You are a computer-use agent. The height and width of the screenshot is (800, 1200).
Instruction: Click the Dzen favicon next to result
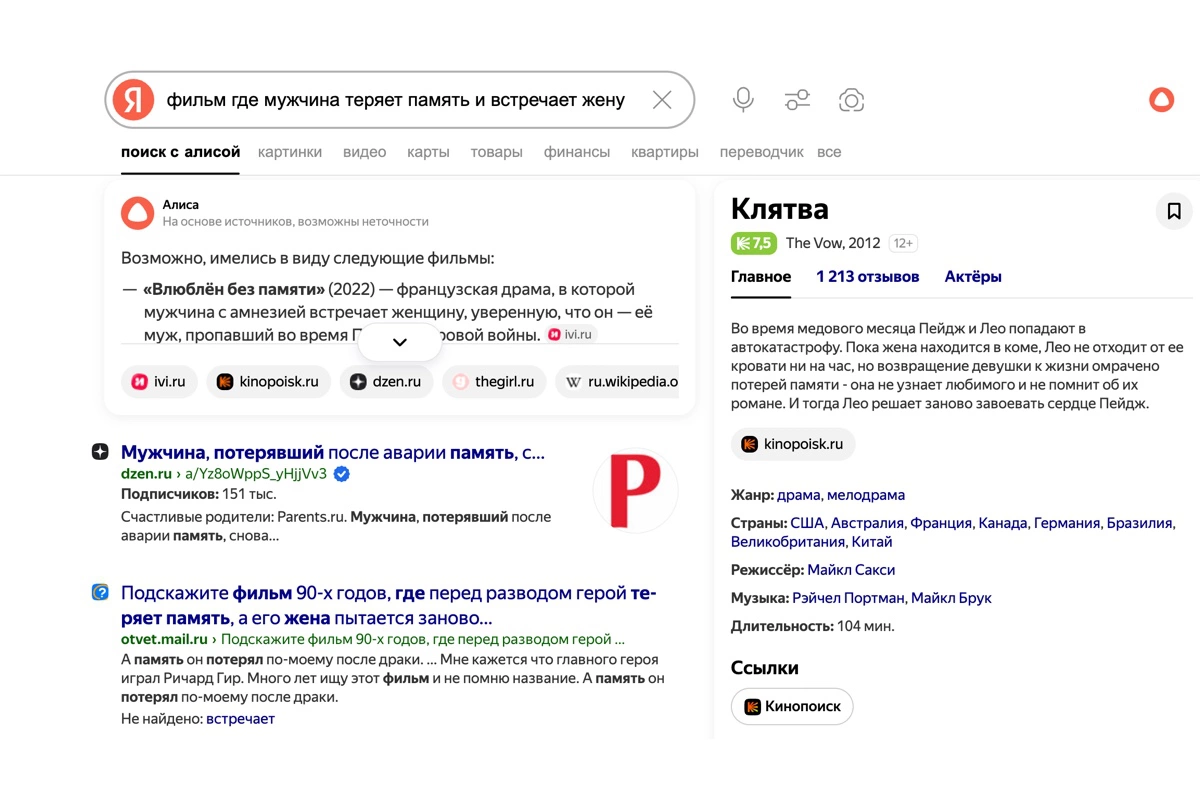tap(100, 452)
